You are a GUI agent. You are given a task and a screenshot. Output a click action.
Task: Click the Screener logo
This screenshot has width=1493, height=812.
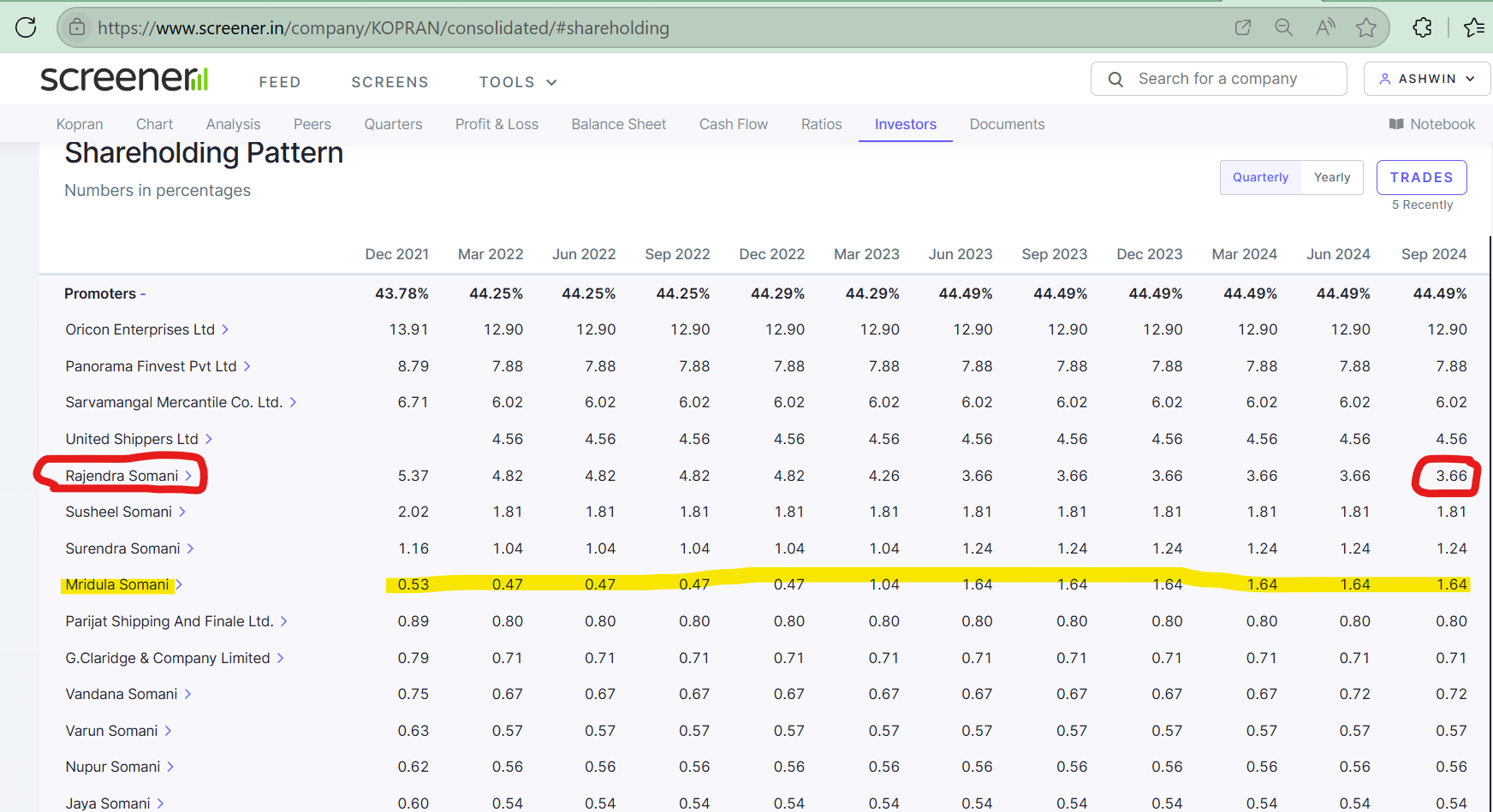(x=125, y=79)
